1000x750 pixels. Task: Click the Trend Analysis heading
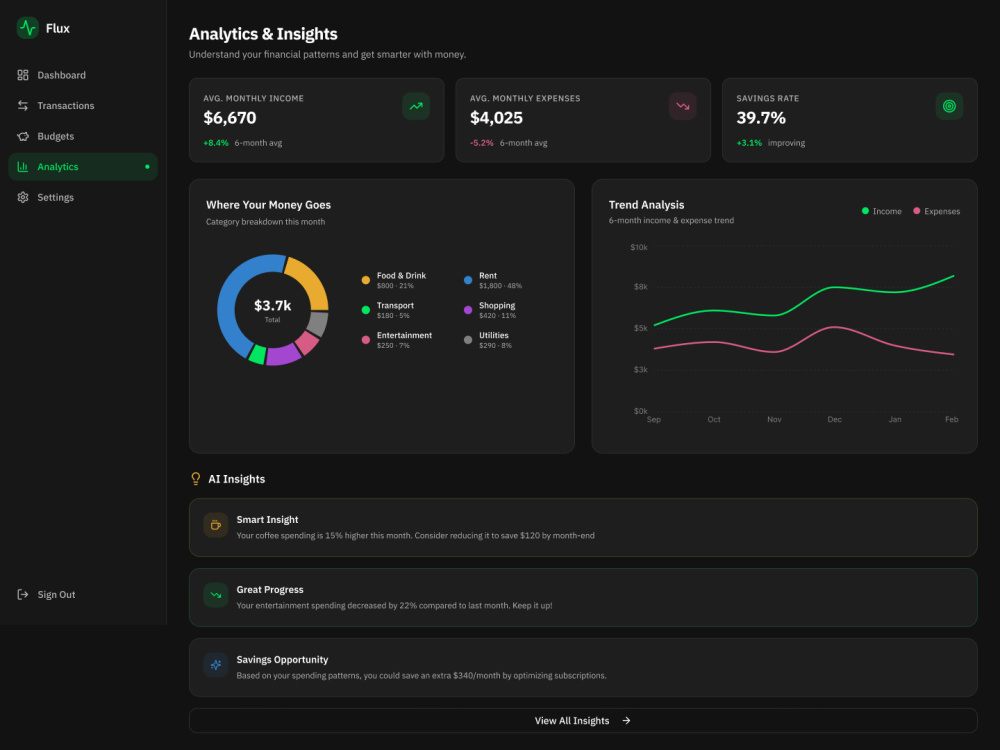coord(646,205)
